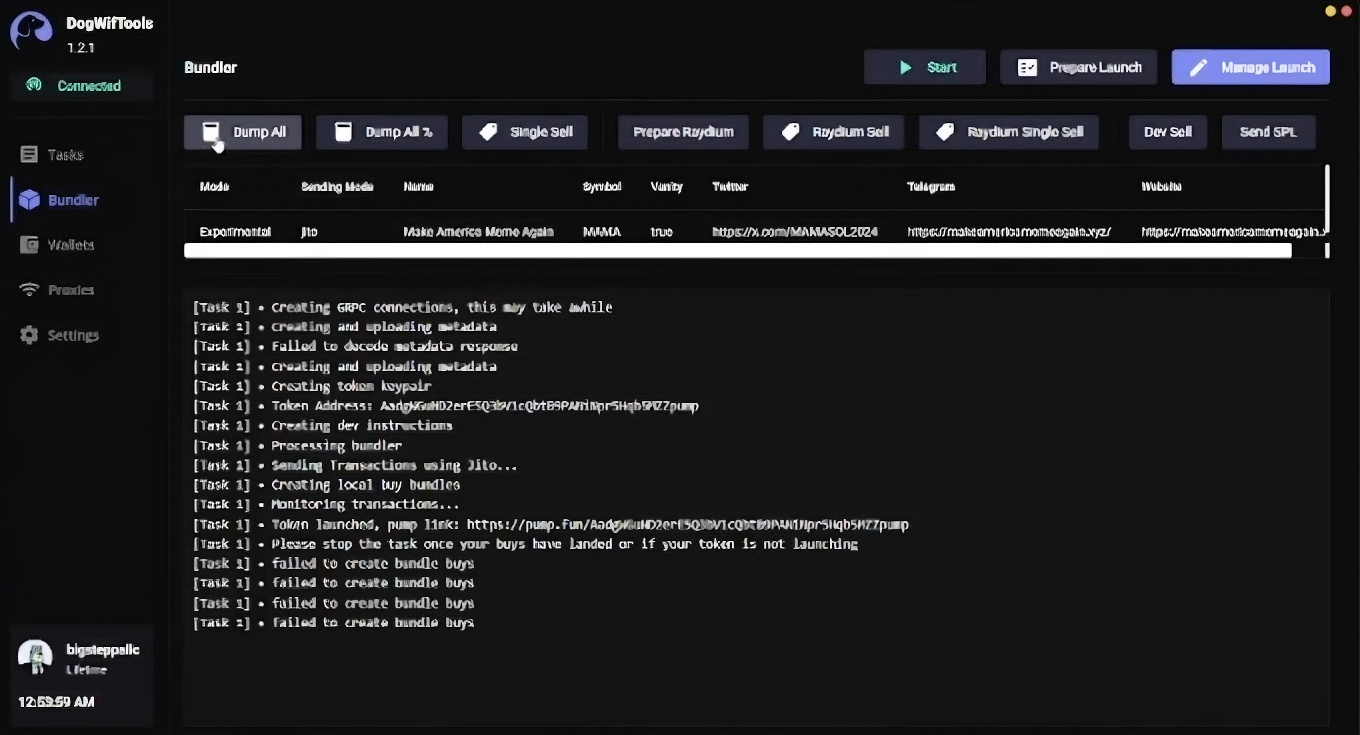Screen dimensions: 1360x735
Task: Click the Wallets icon in sidebar
Action: [29, 244]
